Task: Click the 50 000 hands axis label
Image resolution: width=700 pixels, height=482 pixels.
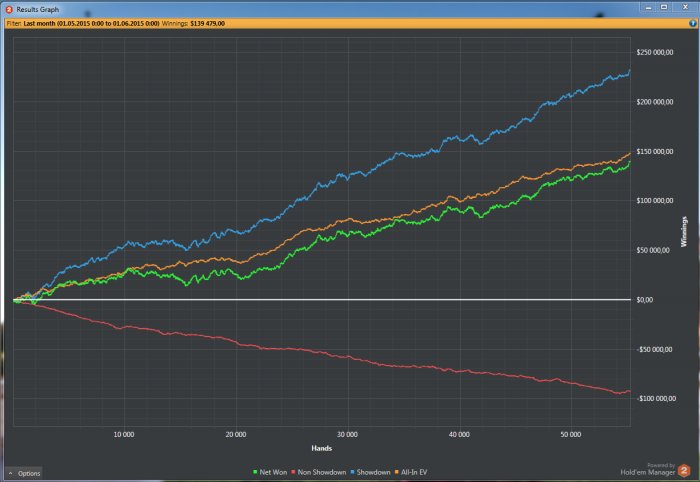Action: pos(571,434)
